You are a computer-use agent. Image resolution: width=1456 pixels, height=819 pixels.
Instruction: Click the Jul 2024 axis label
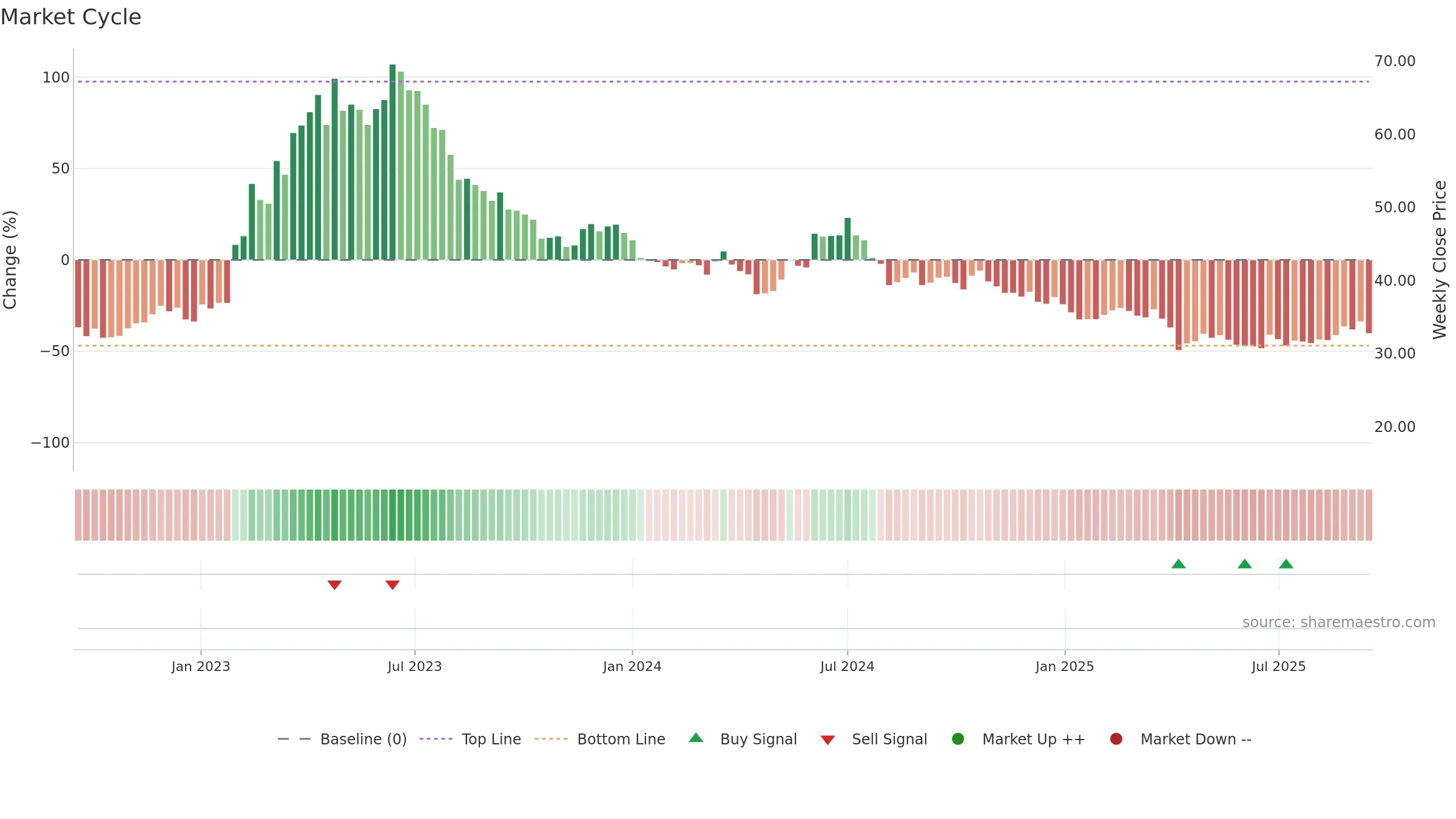848,667
